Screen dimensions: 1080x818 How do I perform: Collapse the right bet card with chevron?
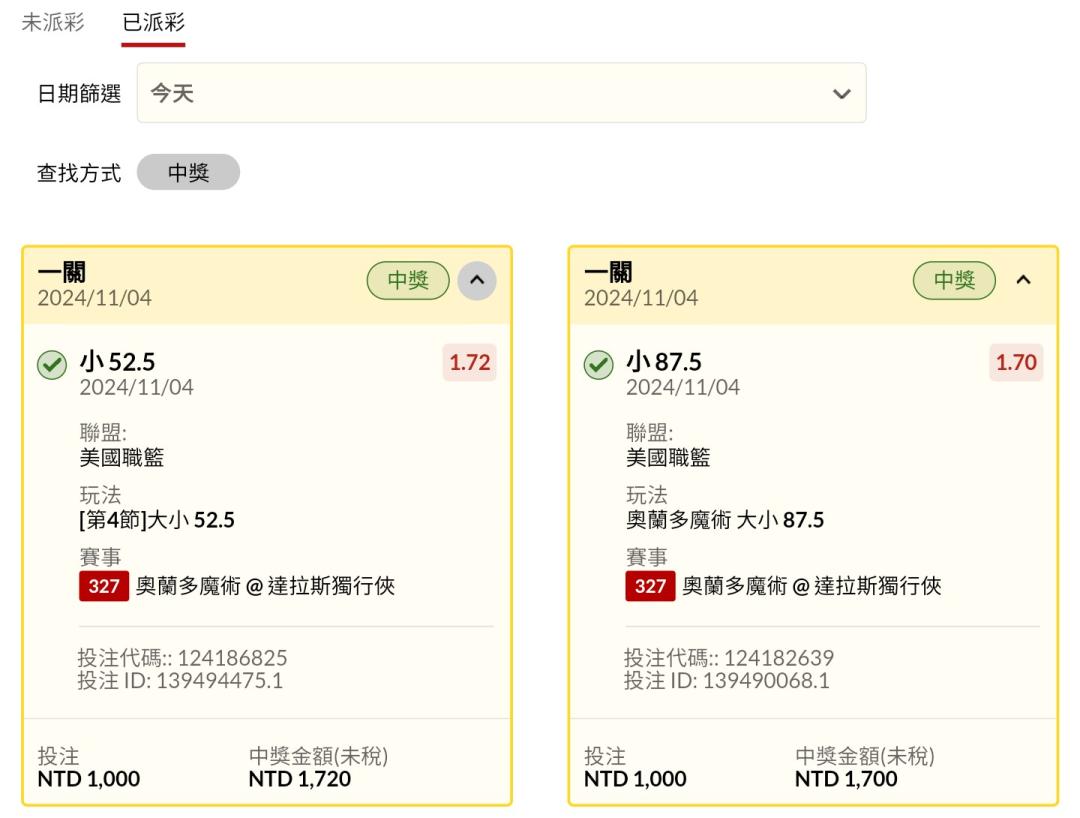[1022, 281]
